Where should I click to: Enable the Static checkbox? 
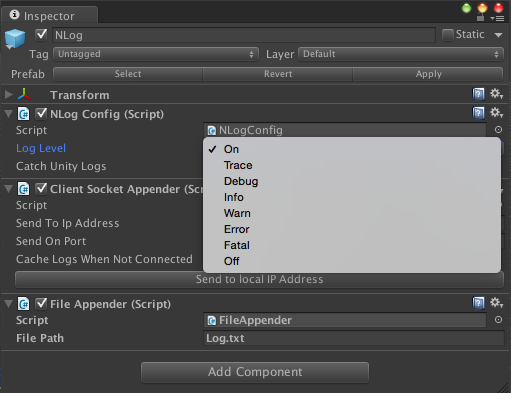pyautogui.click(x=448, y=35)
